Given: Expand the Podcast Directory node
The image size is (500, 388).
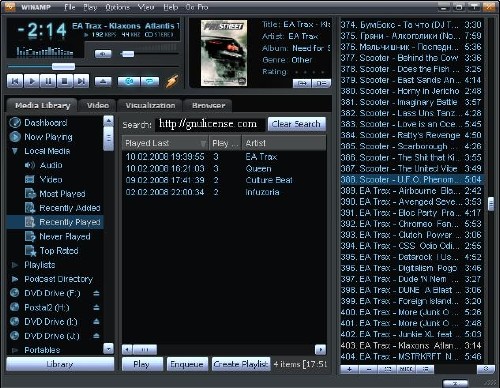Looking at the screenshot, I should point(15,279).
